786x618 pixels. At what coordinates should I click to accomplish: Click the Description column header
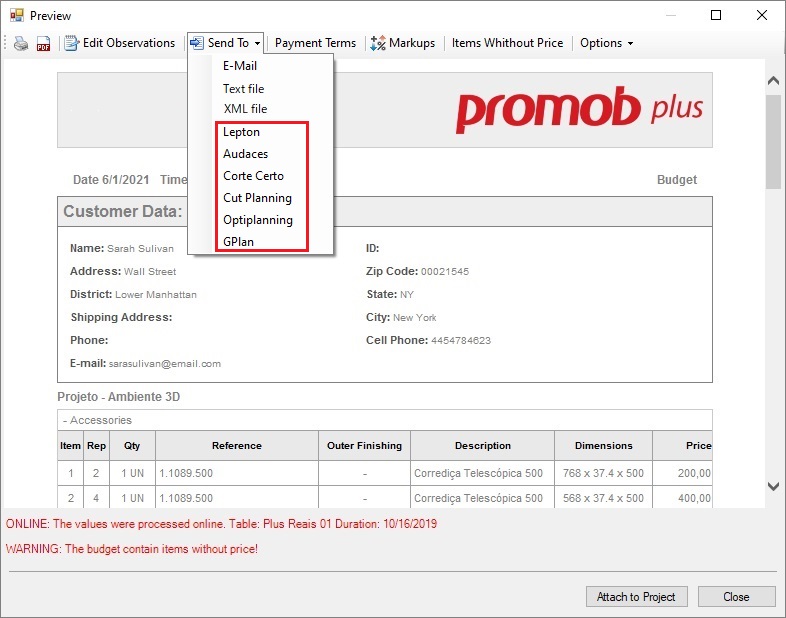[483, 446]
